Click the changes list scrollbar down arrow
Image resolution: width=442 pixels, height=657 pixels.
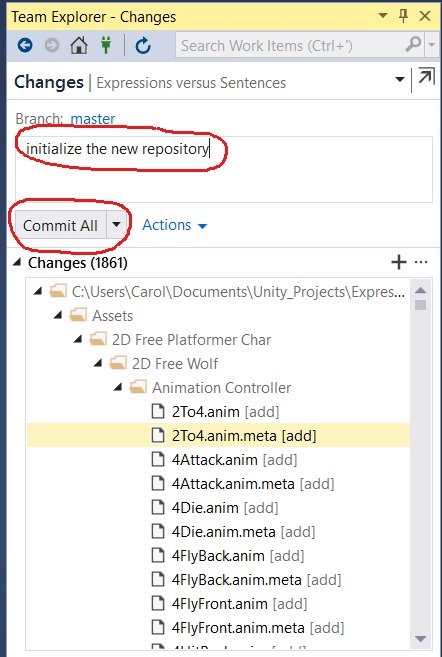tap(420, 639)
